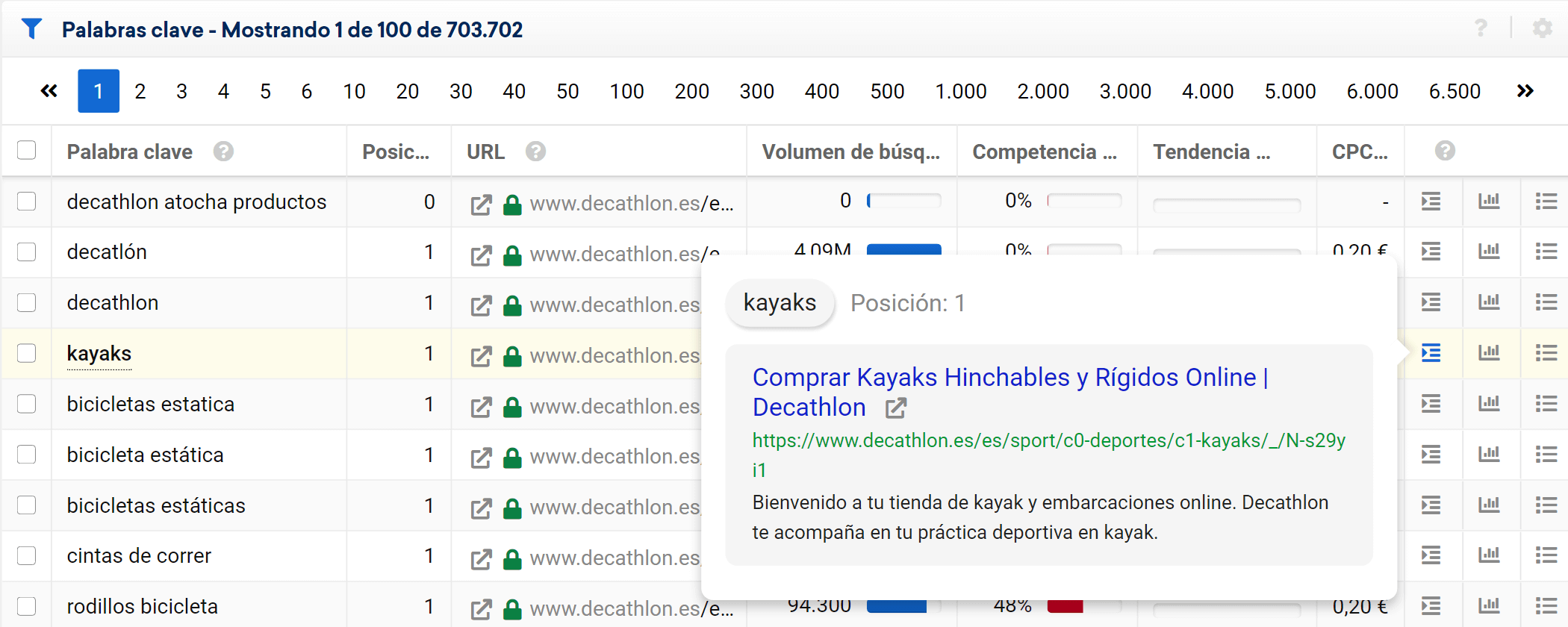Image resolution: width=1568 pixels, height=627 pixels.
Task: Go to next pages with double right arrow
Action: 1525,91
